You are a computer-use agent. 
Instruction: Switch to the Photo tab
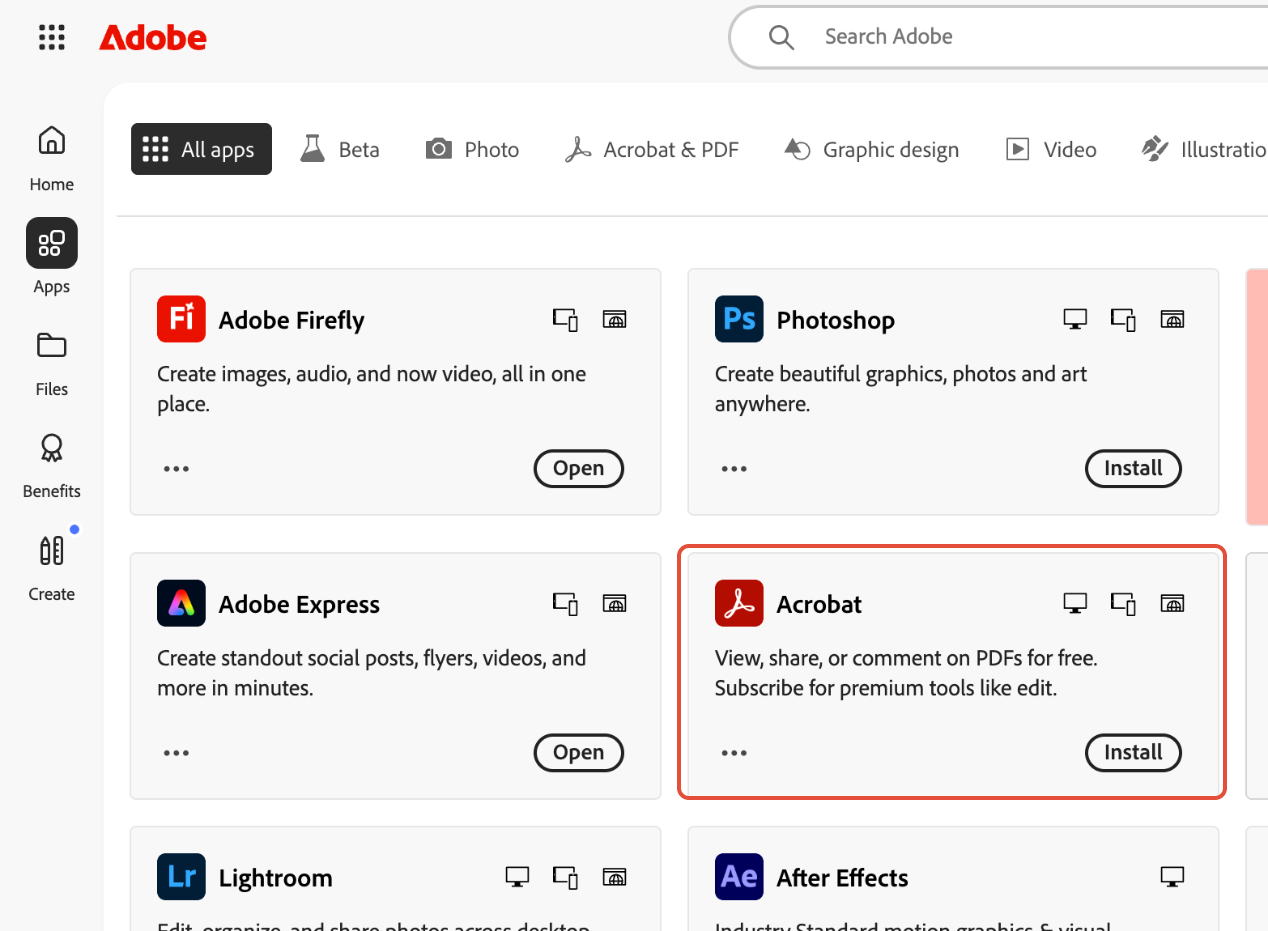click(472, 149)
